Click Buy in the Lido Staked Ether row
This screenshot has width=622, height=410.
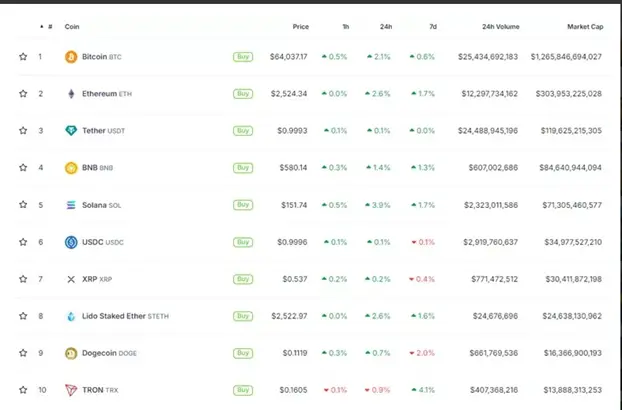[243, 316]
